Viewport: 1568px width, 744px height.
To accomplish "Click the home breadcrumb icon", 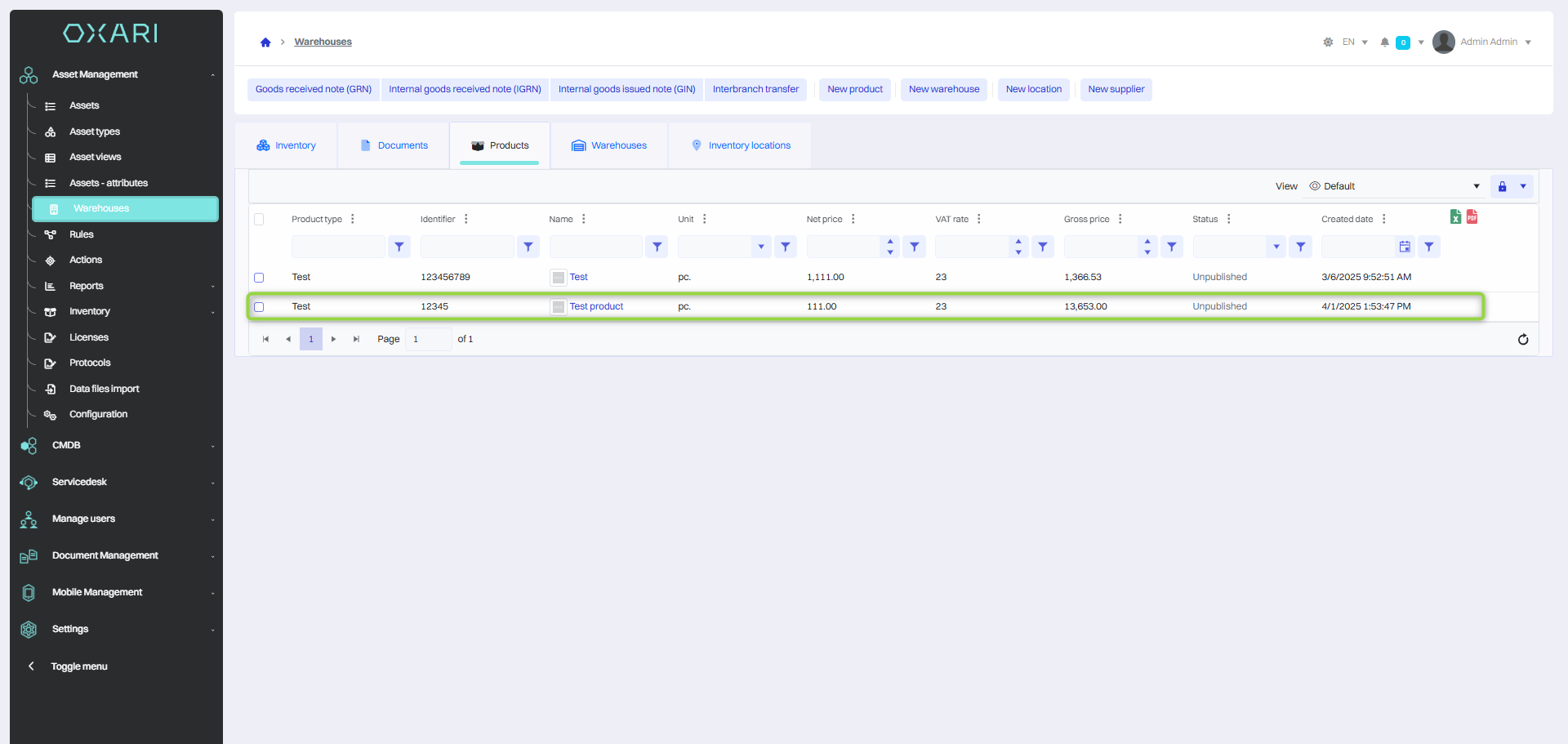I will tap(265, 42).
